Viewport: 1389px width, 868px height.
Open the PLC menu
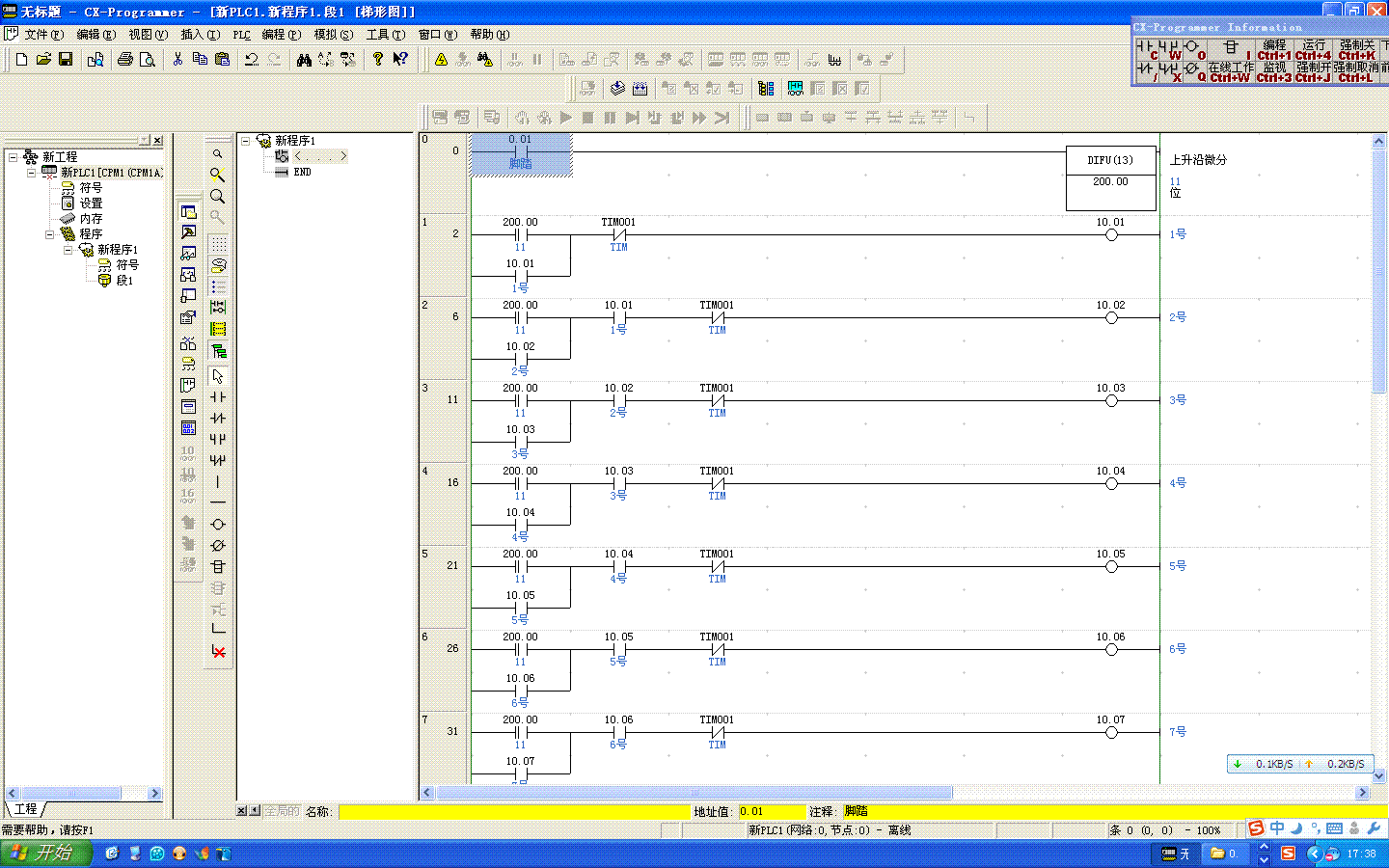(242, 35)
